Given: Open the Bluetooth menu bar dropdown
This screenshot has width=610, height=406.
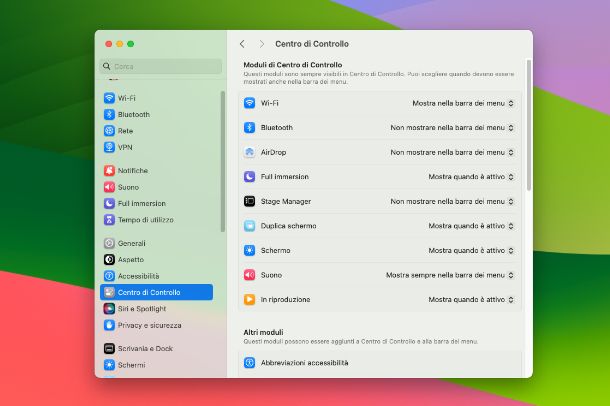Looking at the screenshot, I should pyautogui.click(x=452, y=128).
